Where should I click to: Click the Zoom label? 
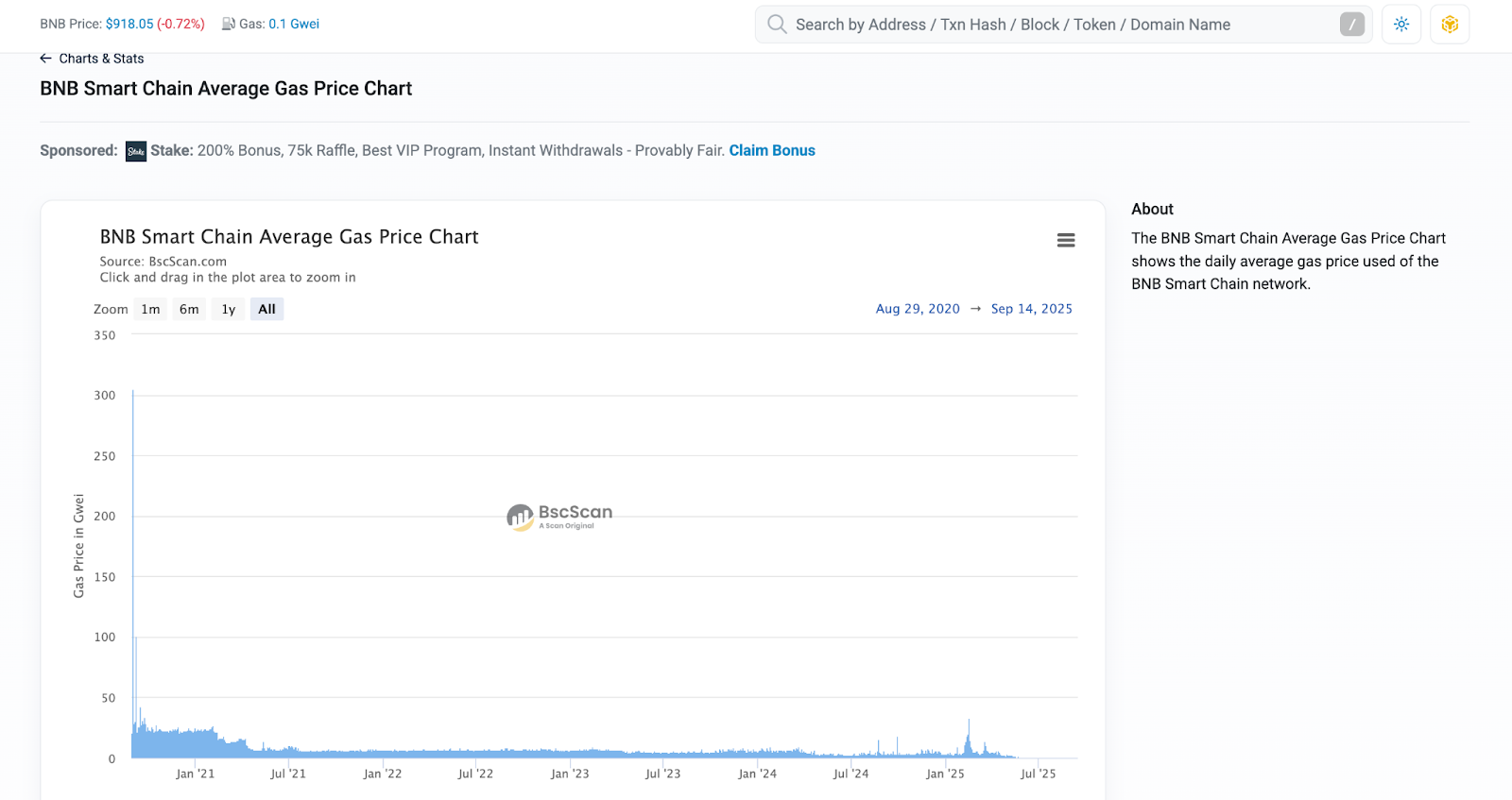(x=111, y=309)
